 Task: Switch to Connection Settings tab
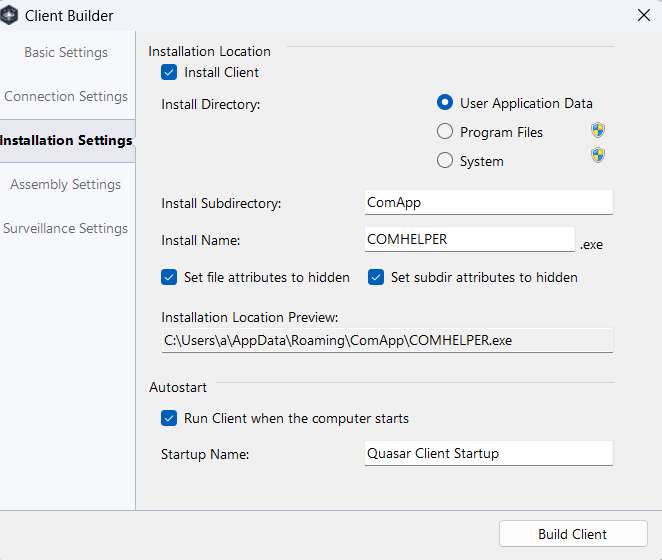66,96
